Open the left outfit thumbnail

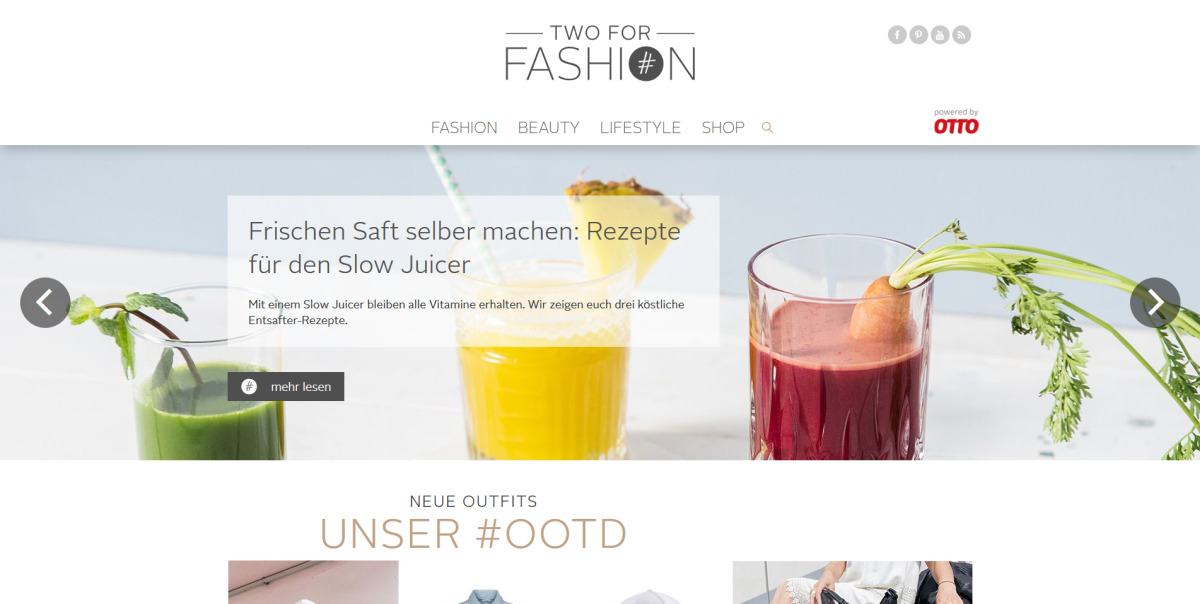click(x=313, y=582)
